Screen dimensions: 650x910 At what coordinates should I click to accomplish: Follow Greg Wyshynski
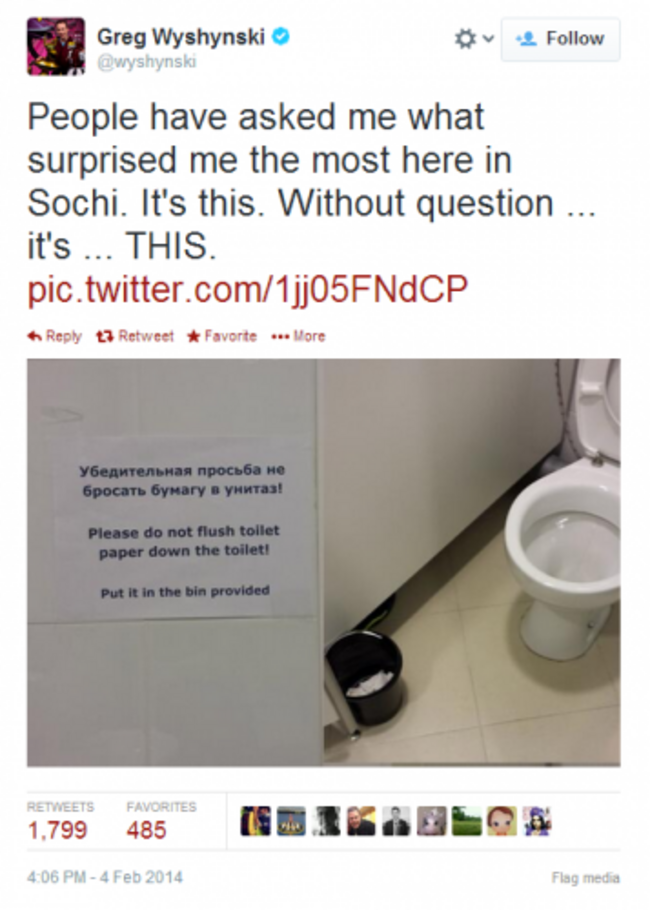[561, 39]
